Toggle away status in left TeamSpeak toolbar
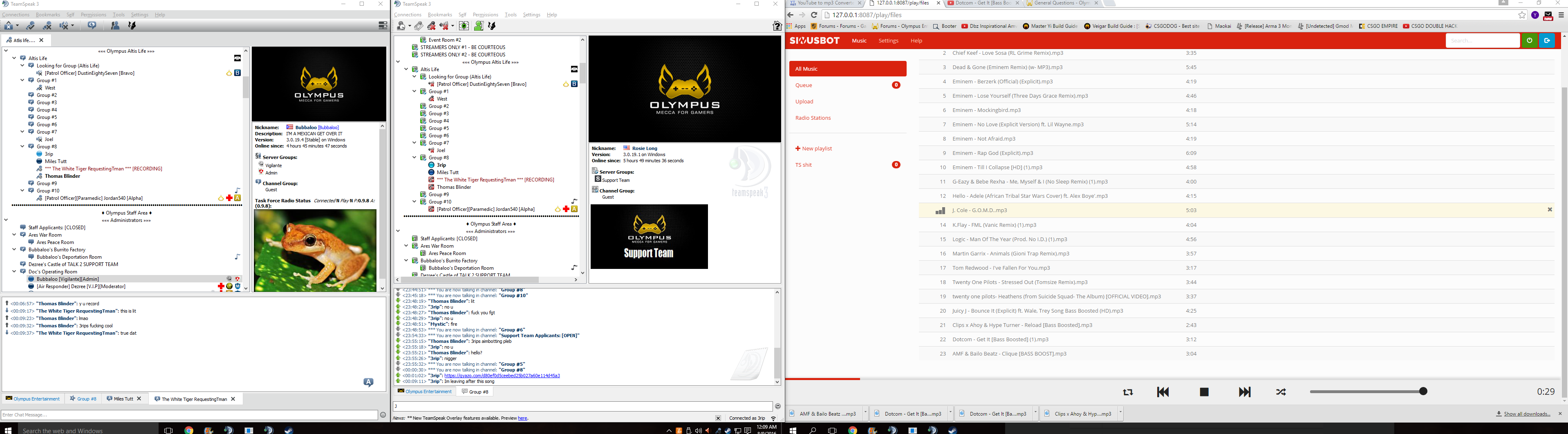The height and width of the screenshot is (434, 1568). pos(30,26)
